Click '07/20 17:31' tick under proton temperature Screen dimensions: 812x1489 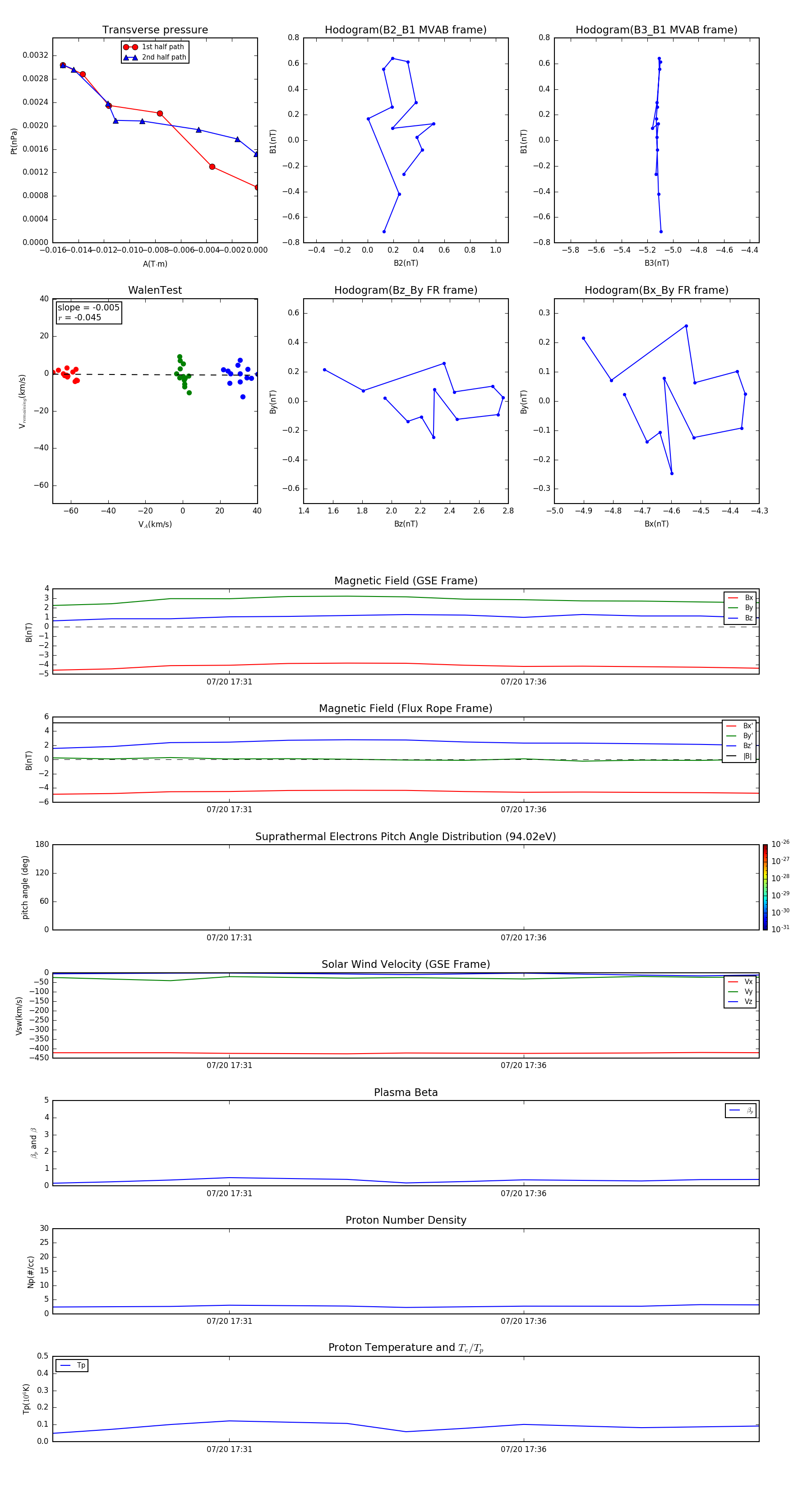point(230,1449)
